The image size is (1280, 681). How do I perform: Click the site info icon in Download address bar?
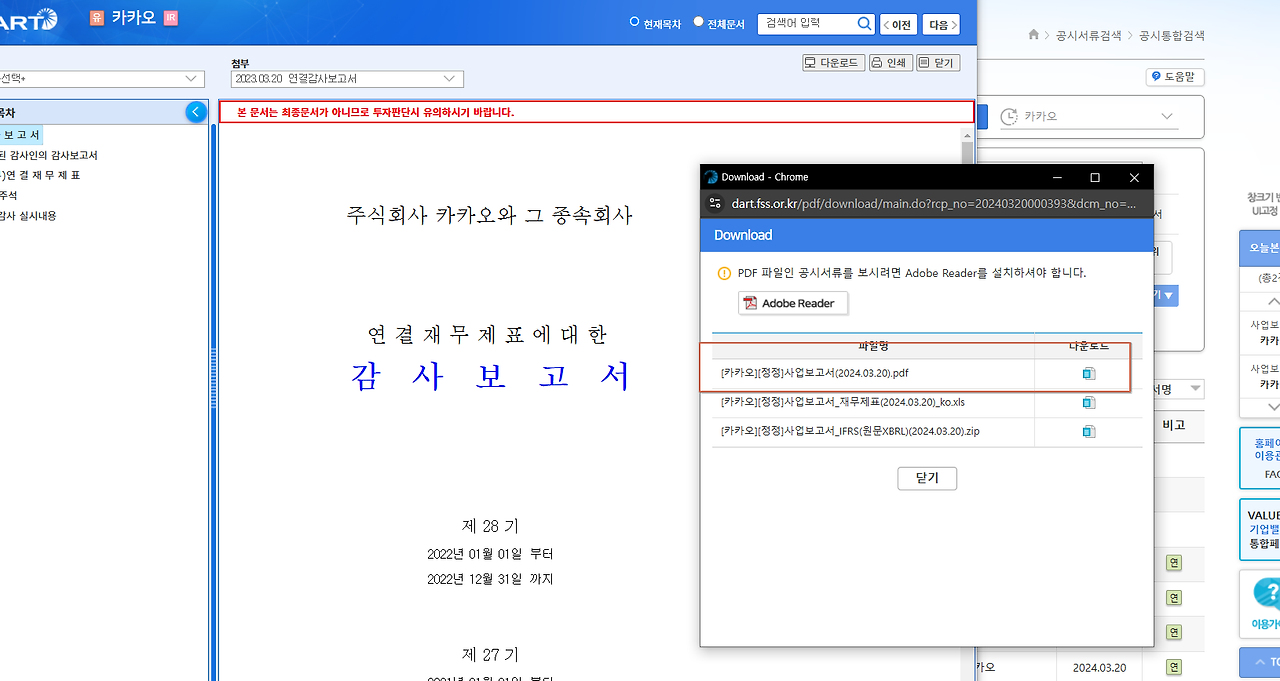[x=714, y=203]
